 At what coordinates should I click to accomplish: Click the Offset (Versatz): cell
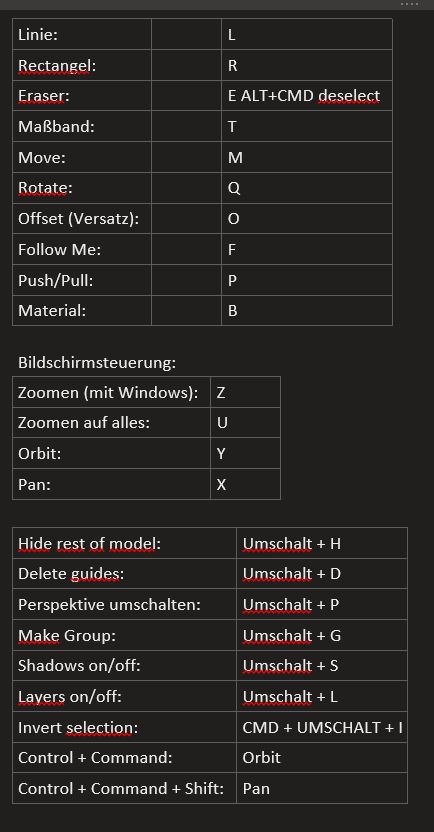tap(82, 219)
